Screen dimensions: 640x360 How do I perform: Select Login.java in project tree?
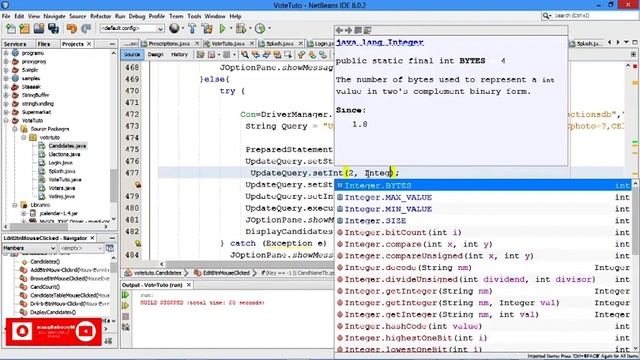(60, 163)
